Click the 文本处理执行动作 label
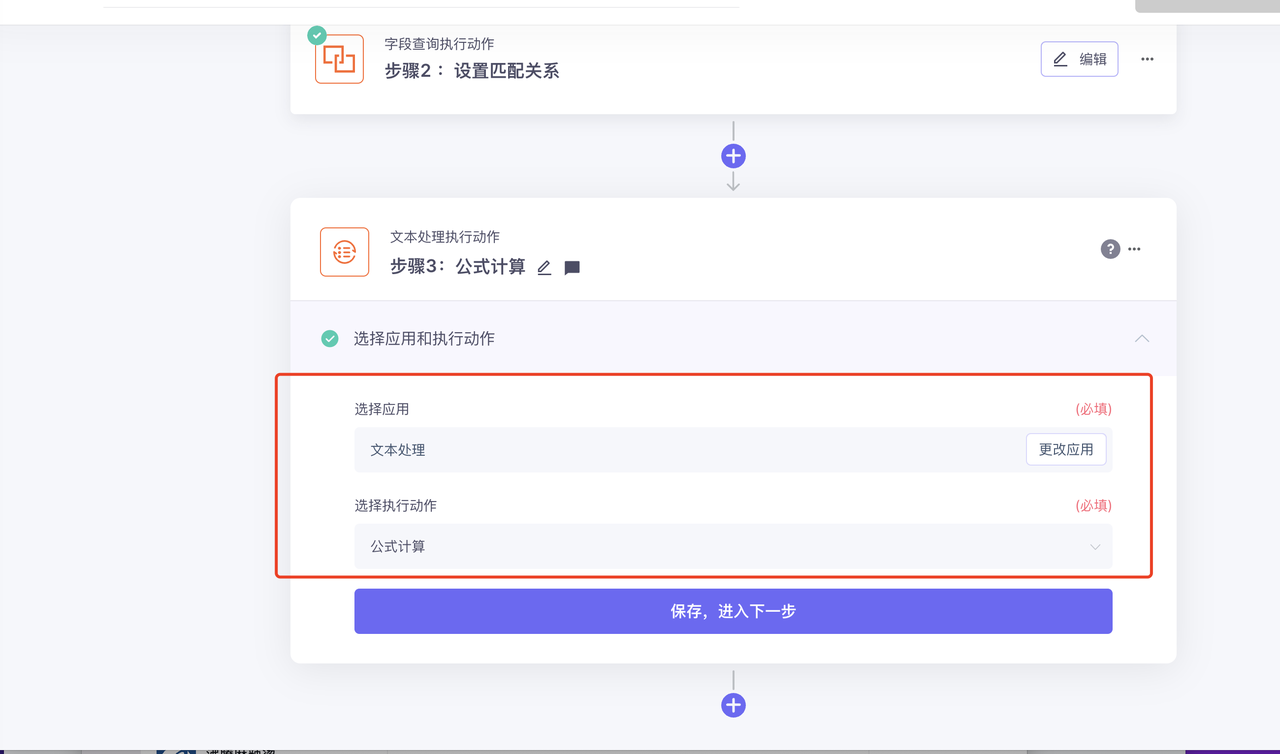 [445, 237]
